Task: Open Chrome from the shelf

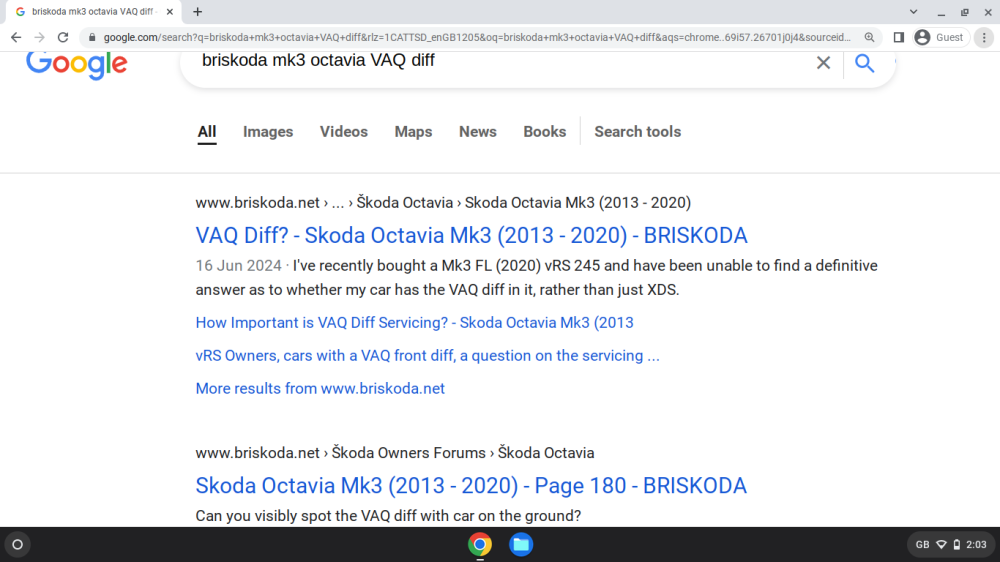Action: tap(480, 545)
